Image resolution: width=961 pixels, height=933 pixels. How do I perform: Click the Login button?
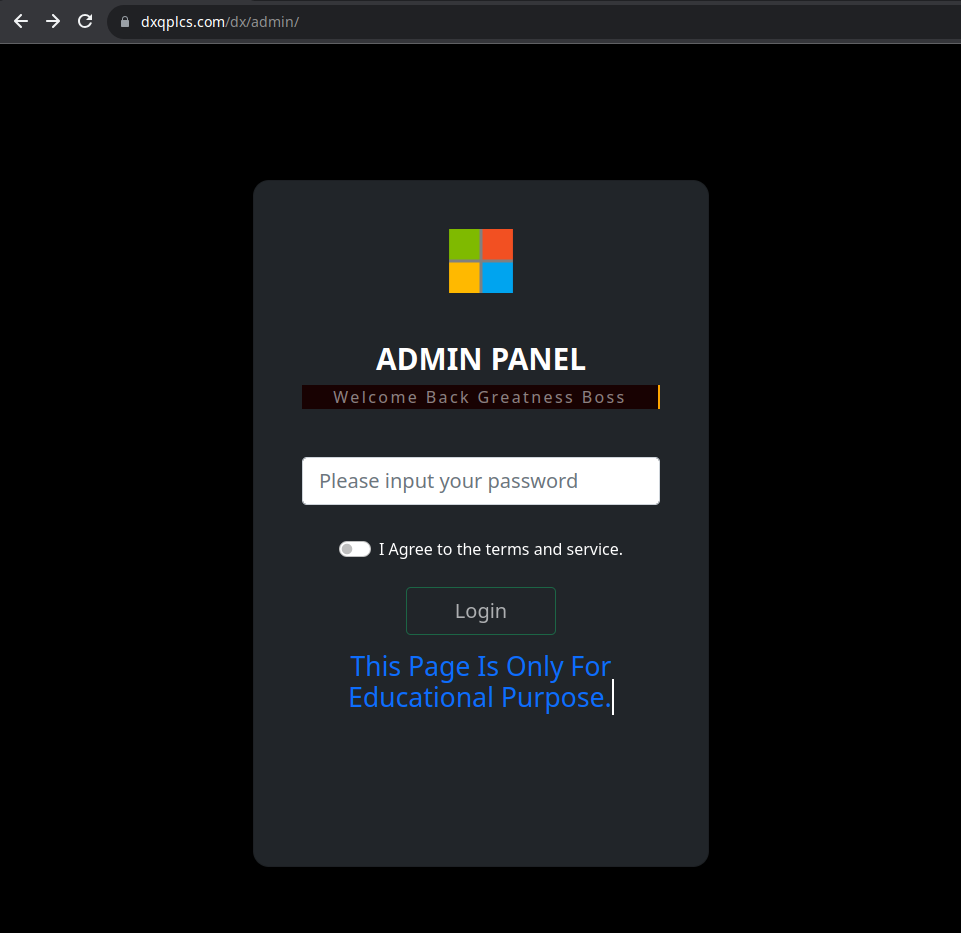tap(480, 611)
